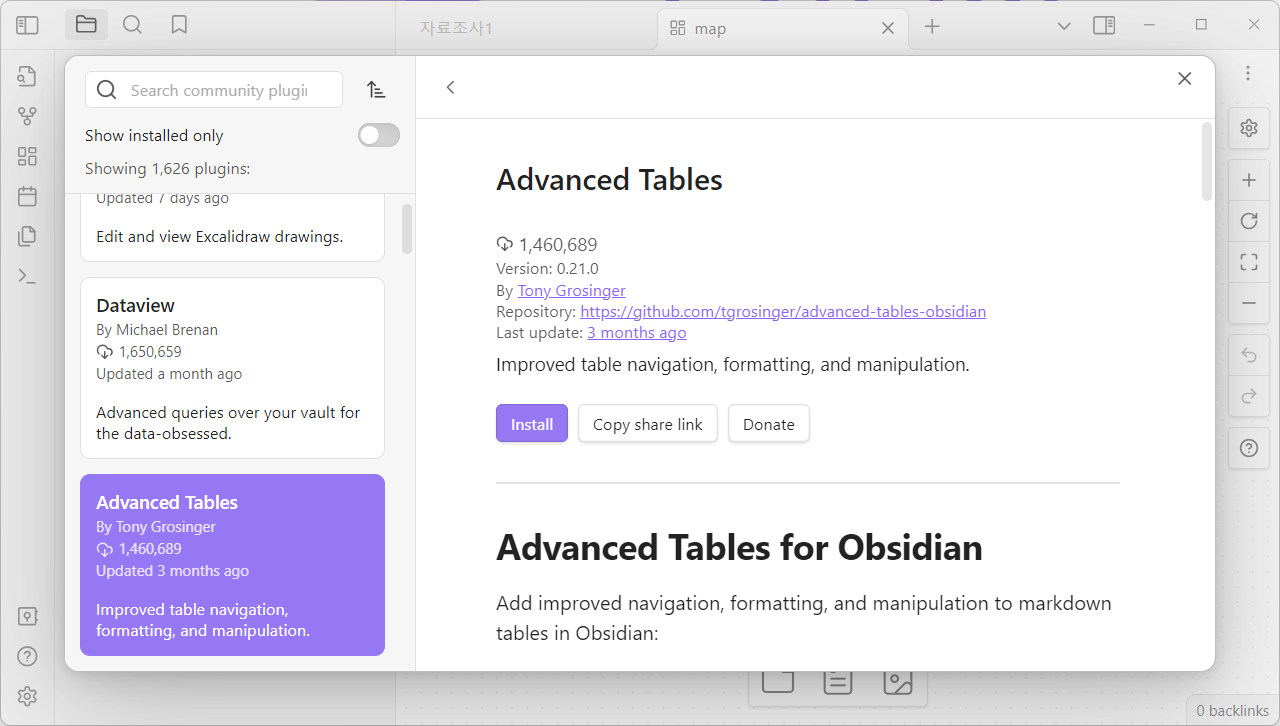Open the file explorer folder icon
Viewport: 1280px width, 726px height.
pyautogui.click(x=86, y=25)
